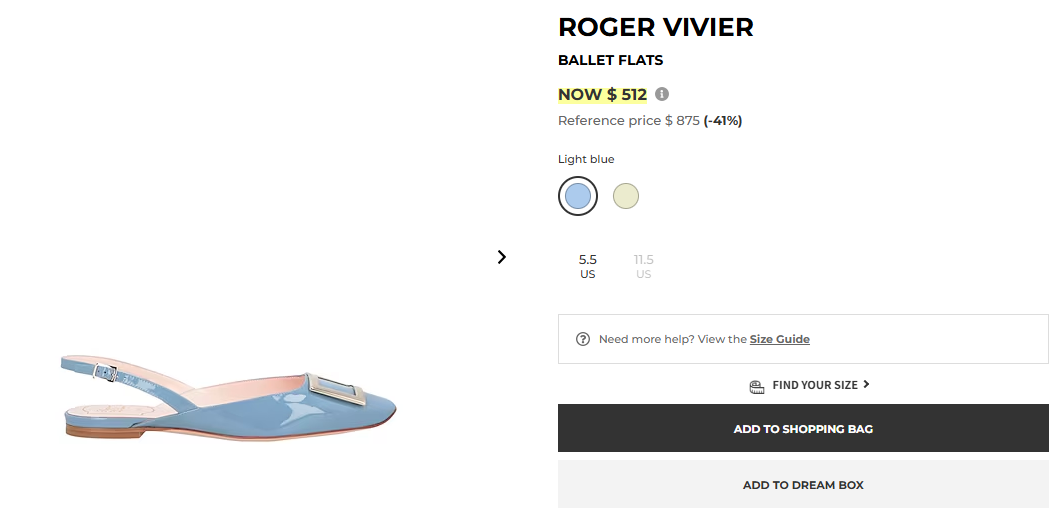Select the Light blue color swatch
Screen dimensions: 1058x513
pyautogui.click(x=578, y=196)
